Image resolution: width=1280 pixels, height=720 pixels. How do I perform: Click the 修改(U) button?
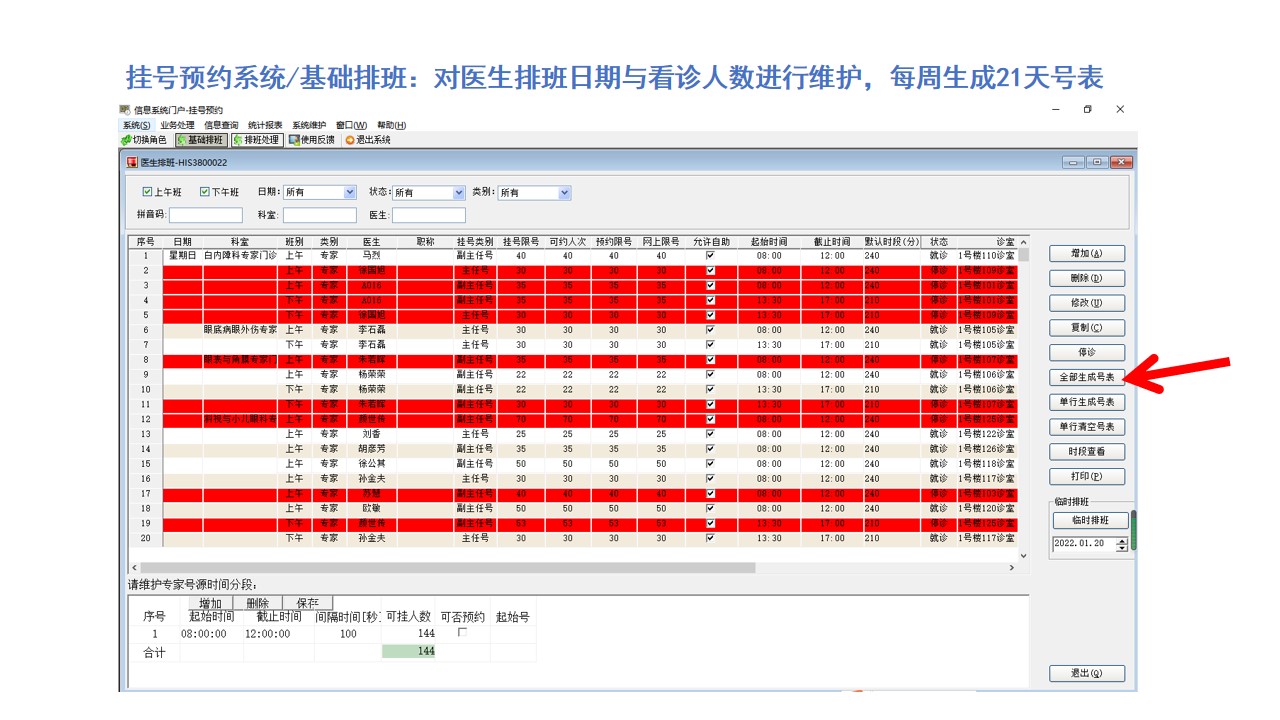coord(1087,303)
